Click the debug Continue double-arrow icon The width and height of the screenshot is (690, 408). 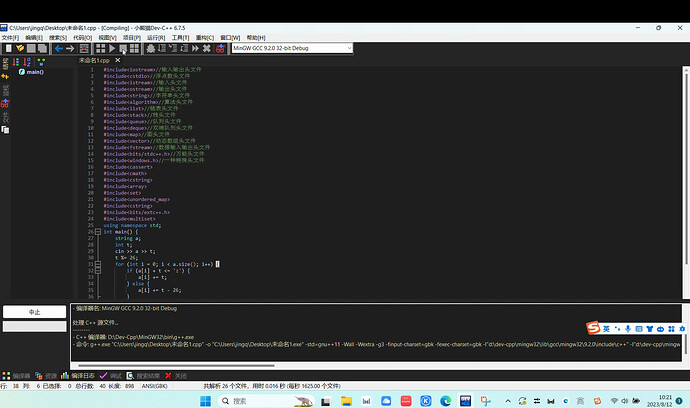195,48
